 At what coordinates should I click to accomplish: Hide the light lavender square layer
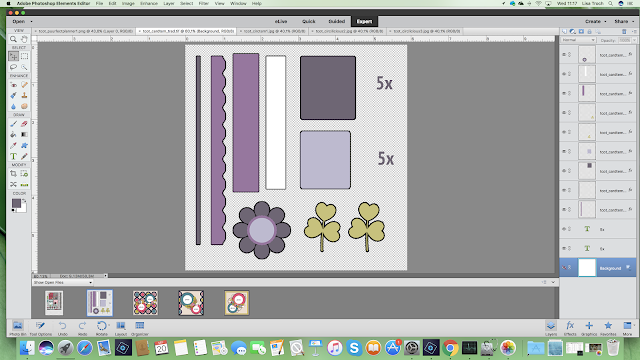pos(564,151)
